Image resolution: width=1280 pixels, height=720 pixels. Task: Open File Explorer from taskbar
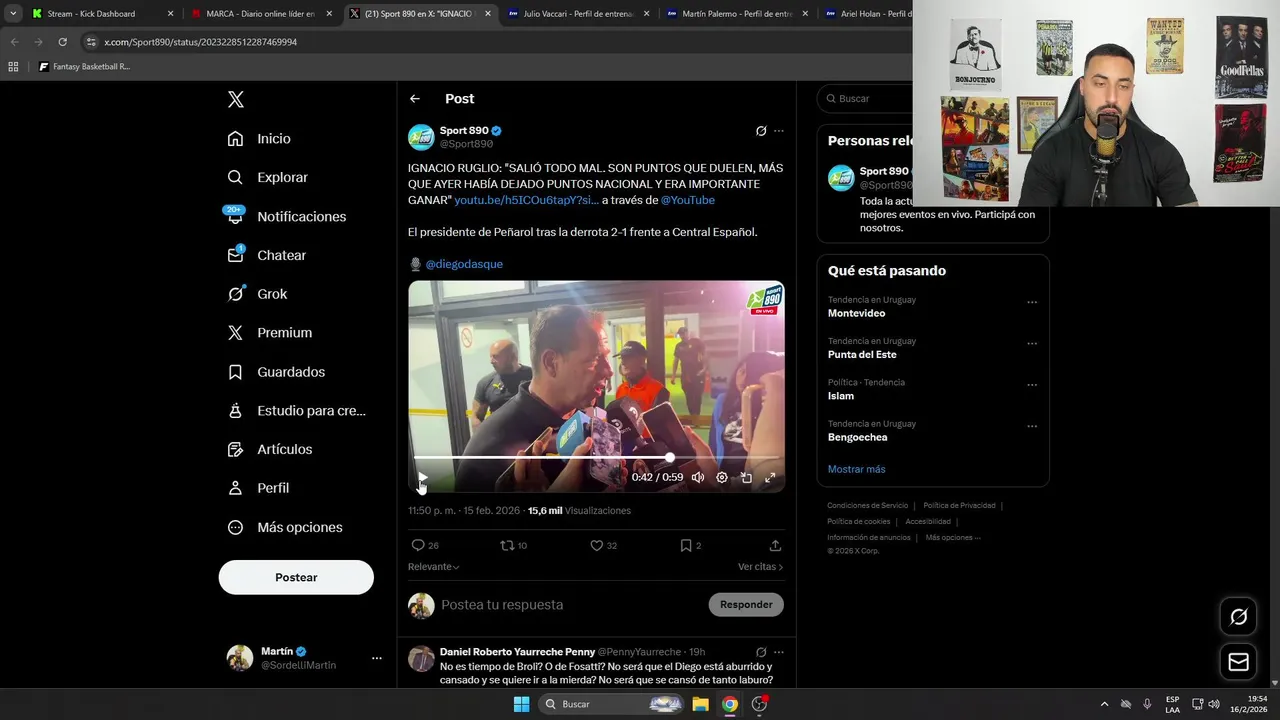coord(701,704)
